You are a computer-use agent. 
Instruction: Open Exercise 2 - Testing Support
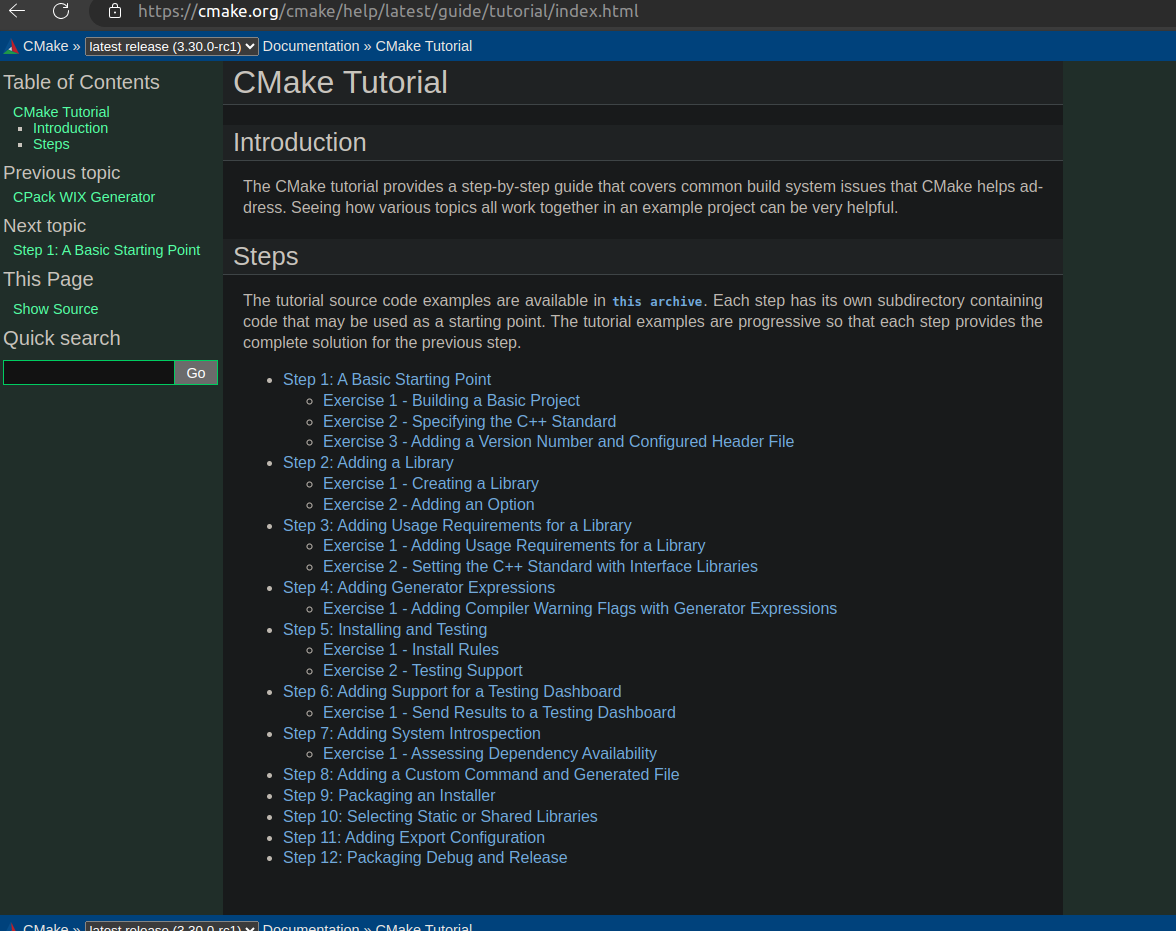(423, 671)
